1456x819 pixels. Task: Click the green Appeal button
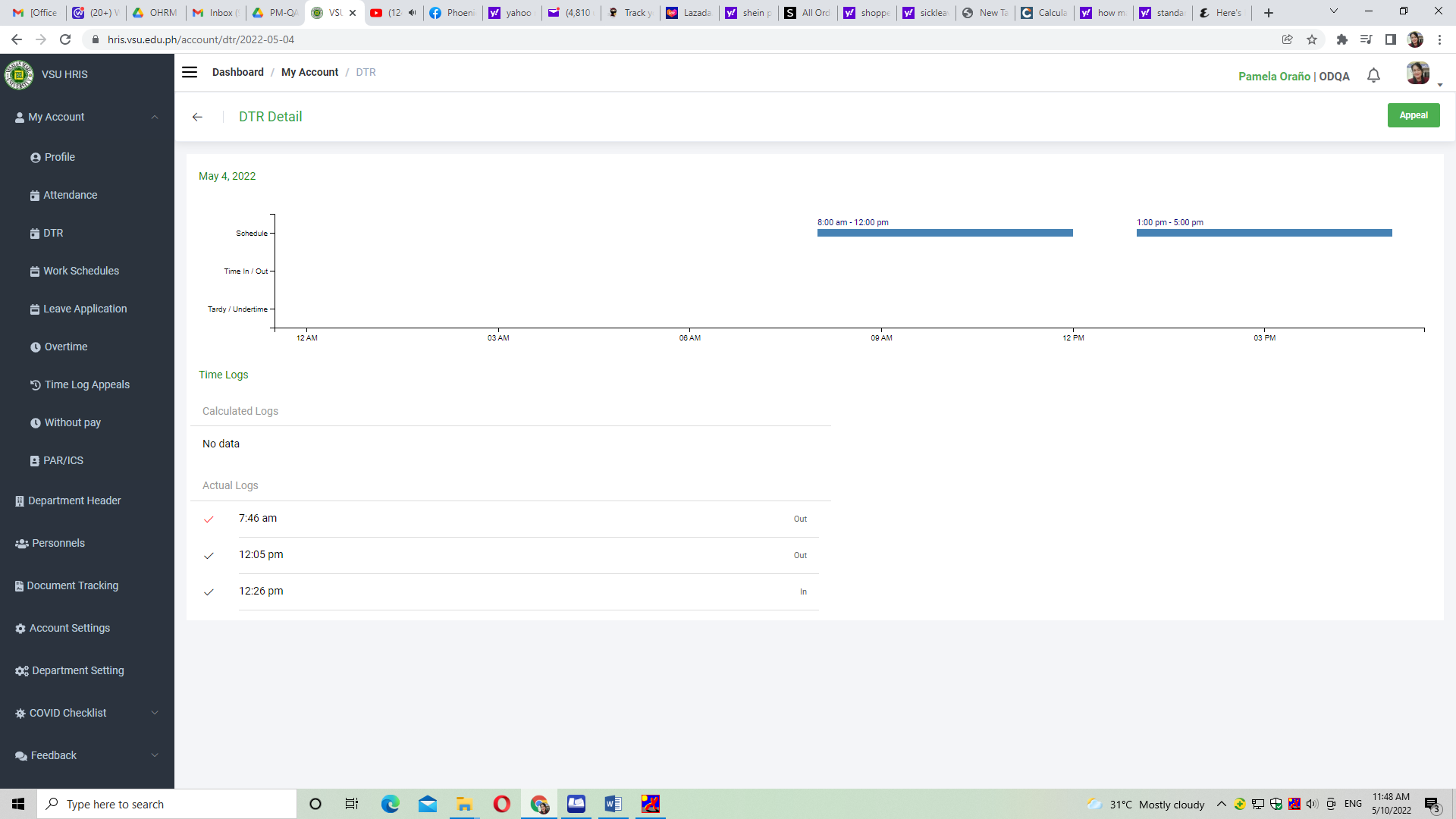pyautogui.click(x=1413, y=115)
